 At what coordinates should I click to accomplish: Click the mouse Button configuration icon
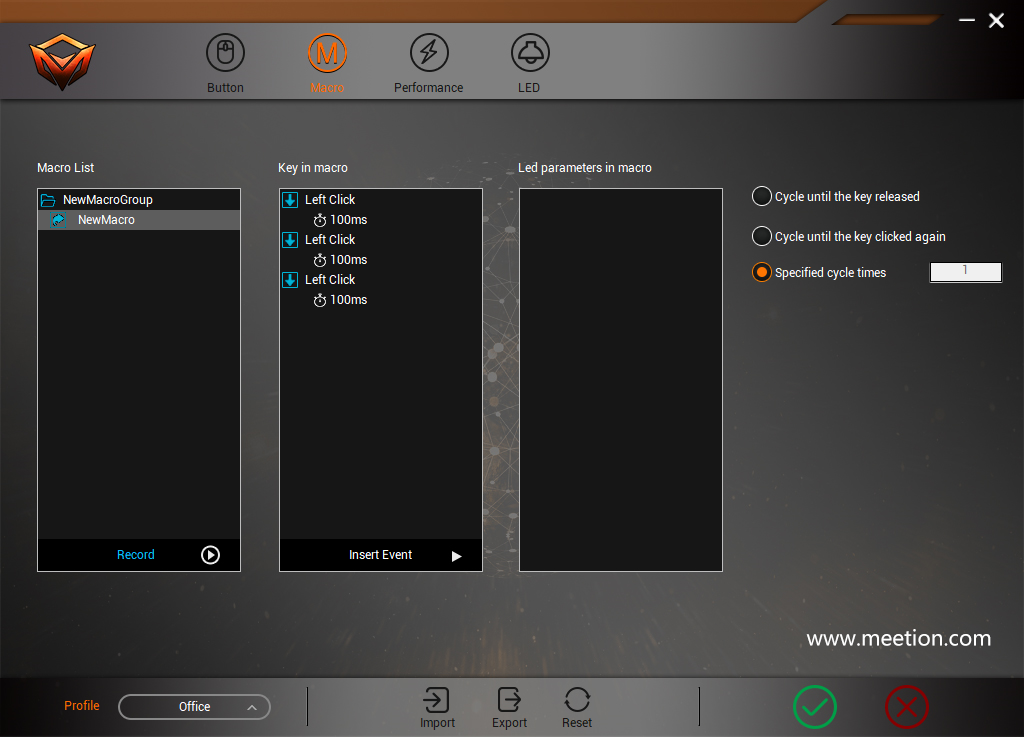click(224, 51)
